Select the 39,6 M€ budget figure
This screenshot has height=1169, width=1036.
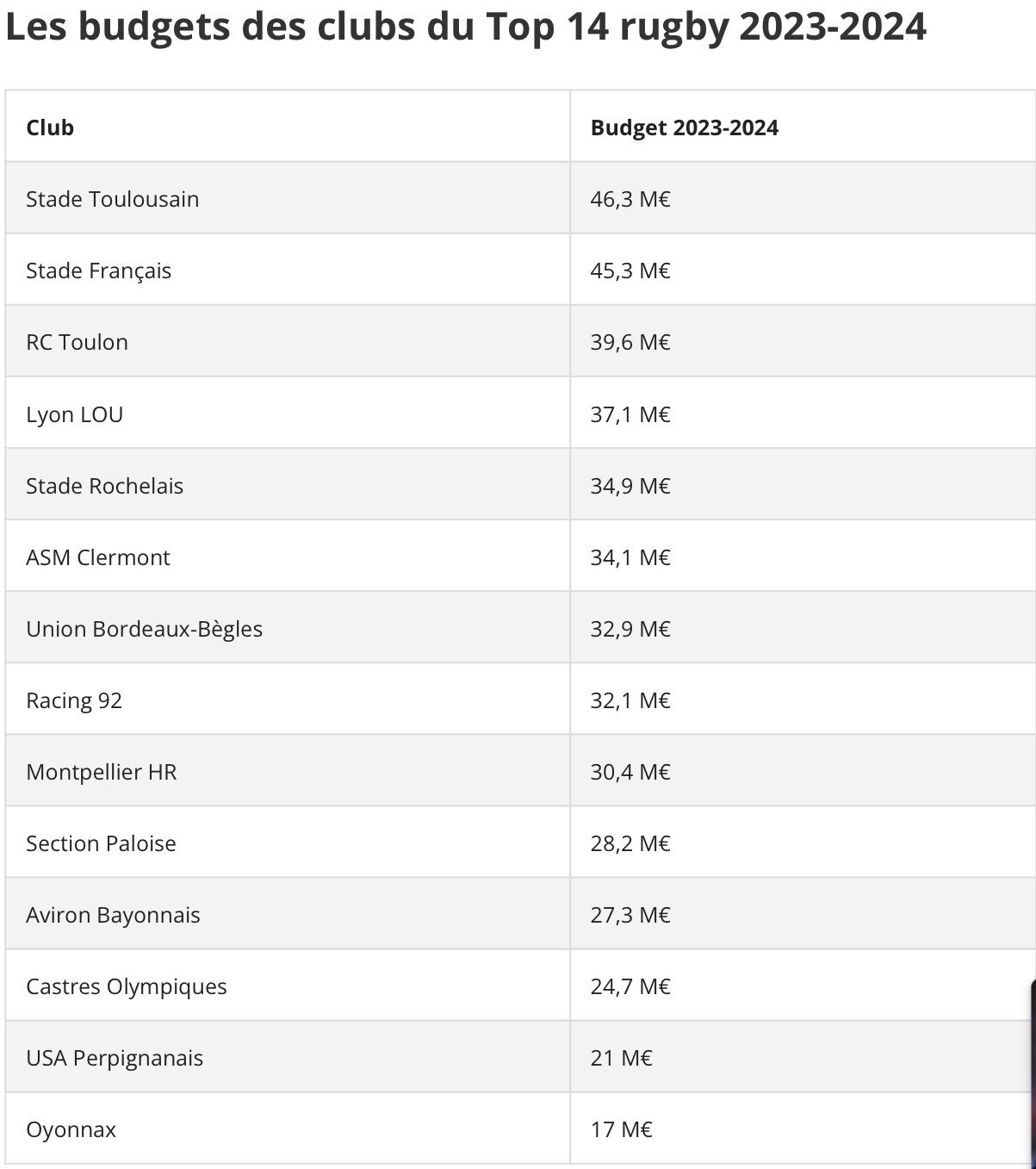[x=630, y=342]
